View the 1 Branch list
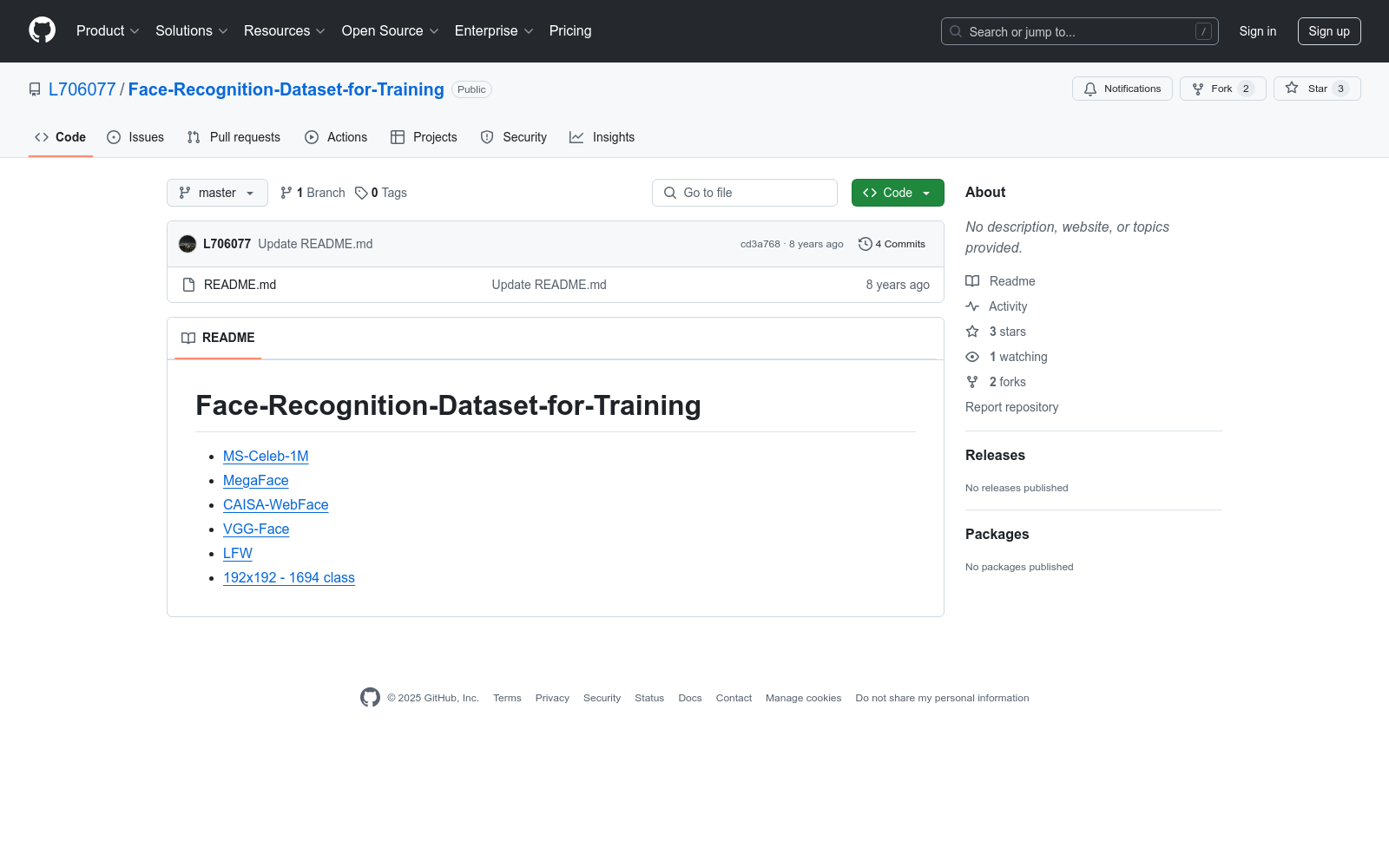 click(x=313, y=193)
